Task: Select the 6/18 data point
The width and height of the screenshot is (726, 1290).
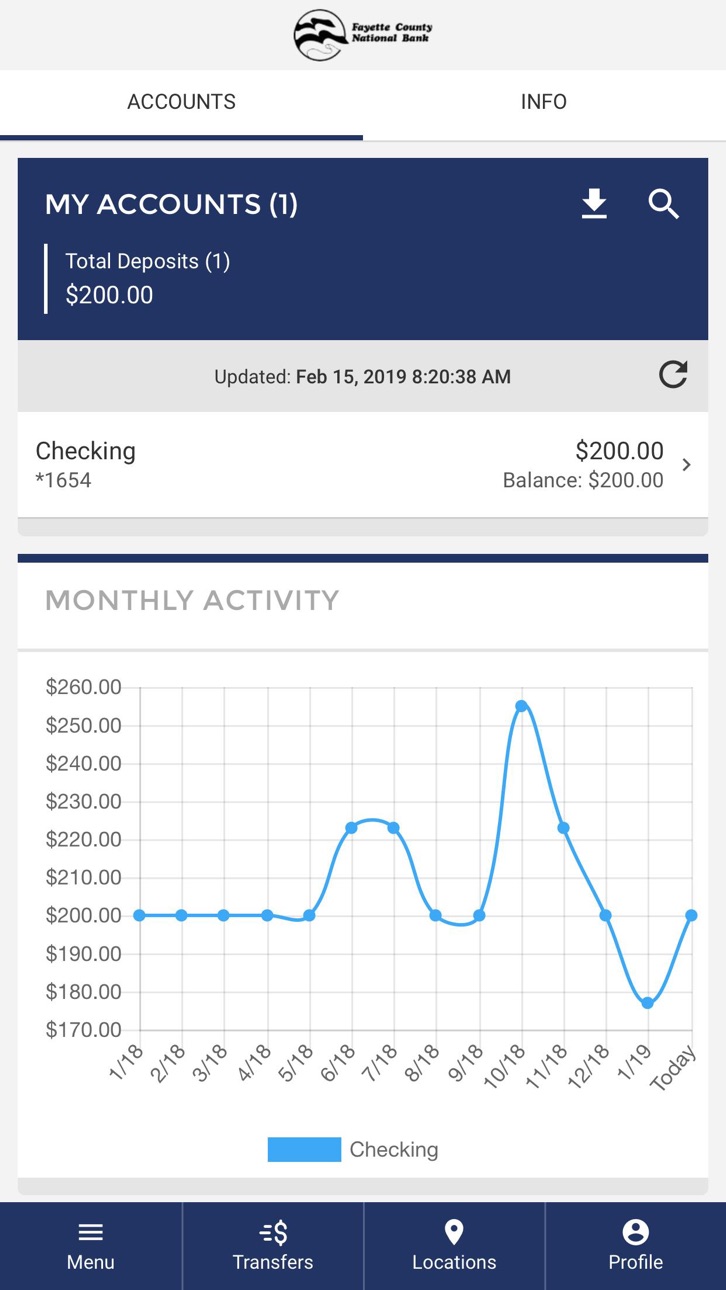Action: (351, 828)
